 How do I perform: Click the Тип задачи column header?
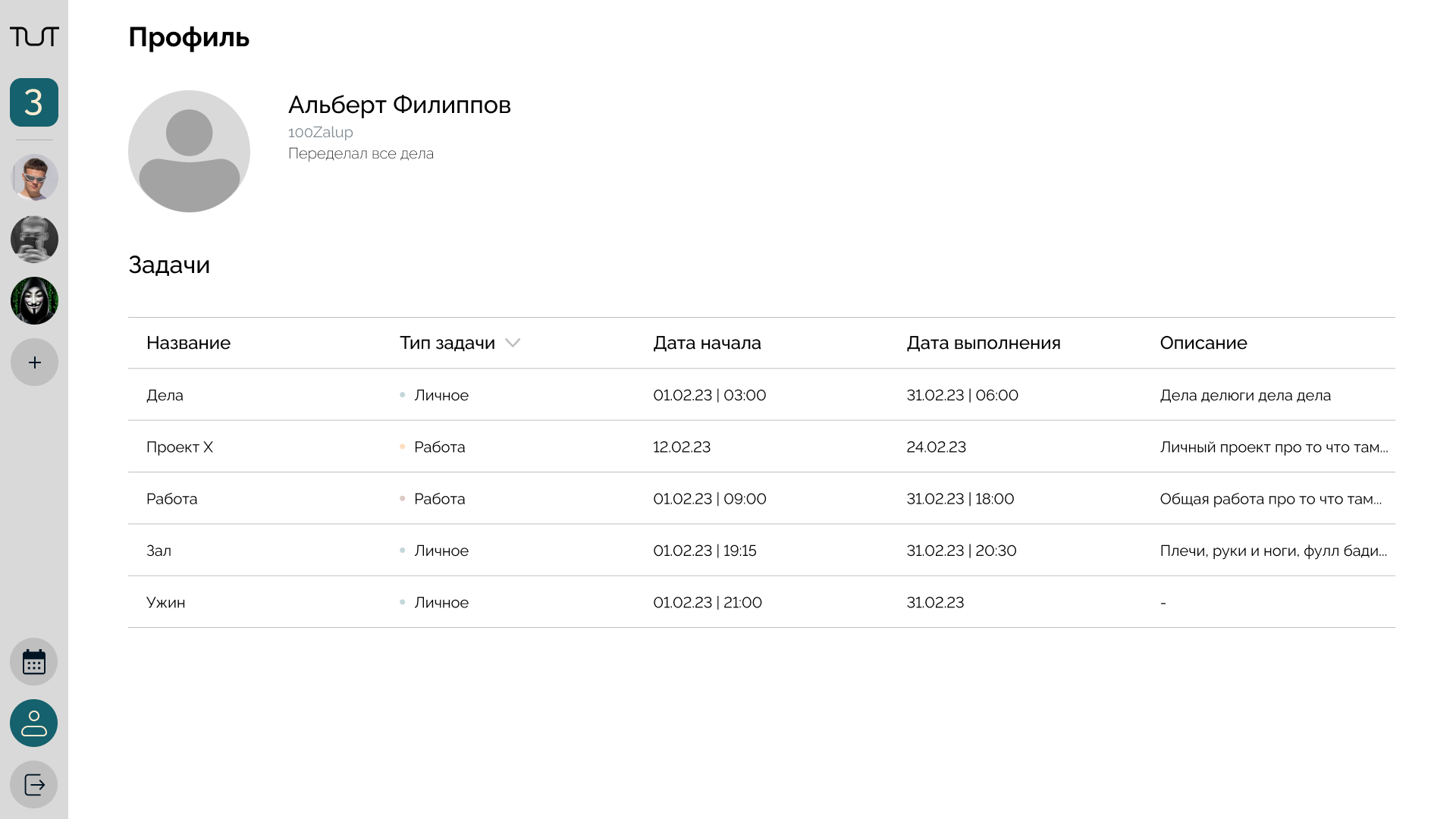coord(447,343)
